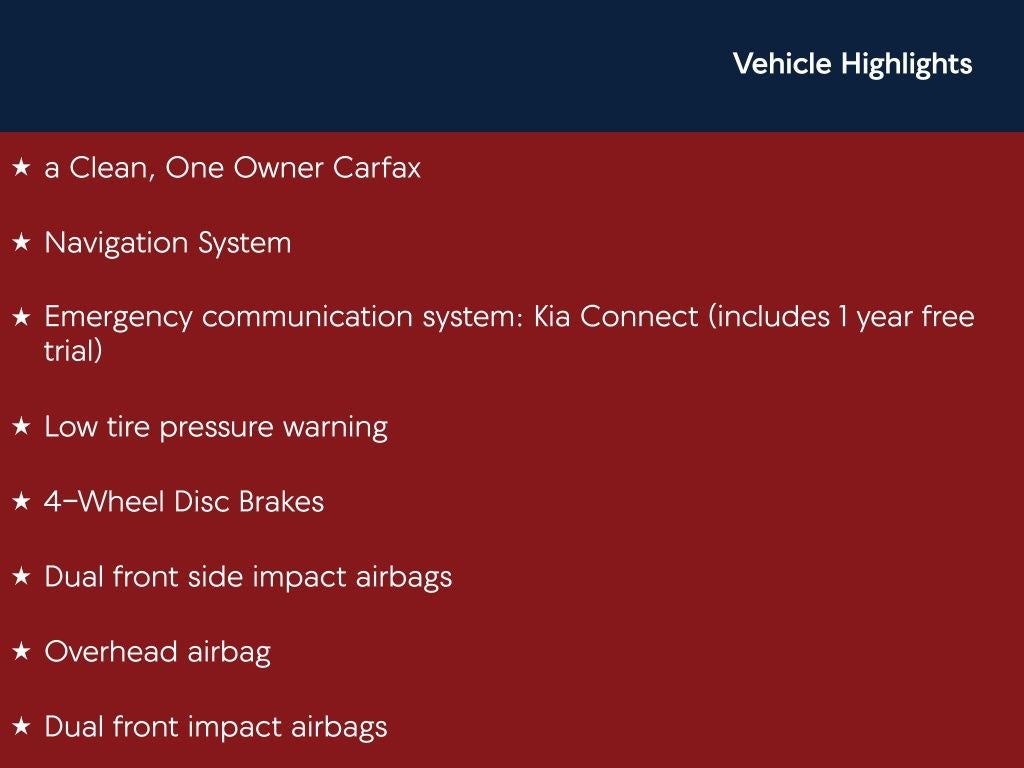This screenshot has height=768, width=1024.
Task: Click the Dual front impact airbags text
Action: pyautogui.click(x=215, y=727)
